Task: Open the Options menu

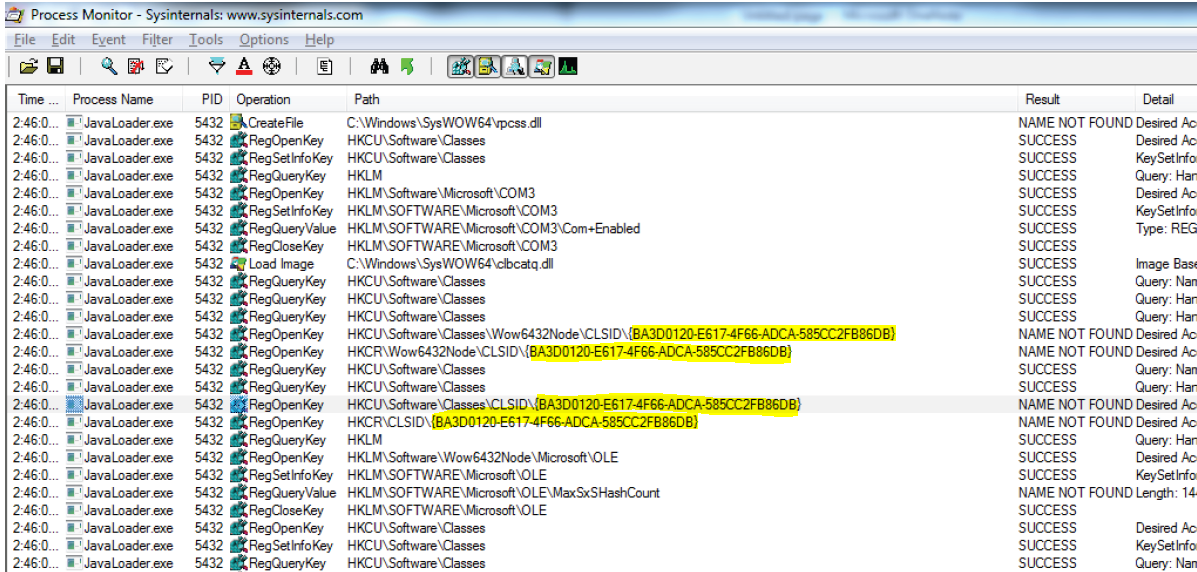Action: coord(264,40)
